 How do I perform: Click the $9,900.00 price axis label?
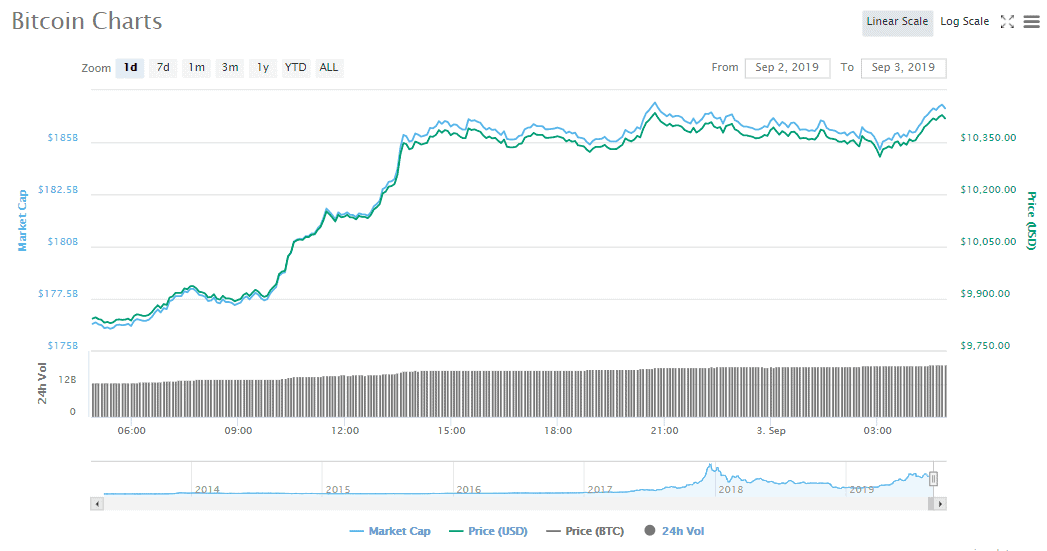(985, 294)
